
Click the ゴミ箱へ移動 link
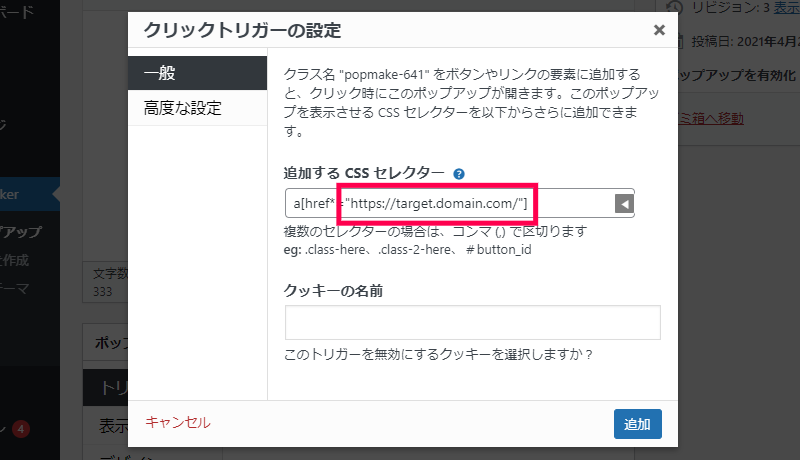(711, 118)
